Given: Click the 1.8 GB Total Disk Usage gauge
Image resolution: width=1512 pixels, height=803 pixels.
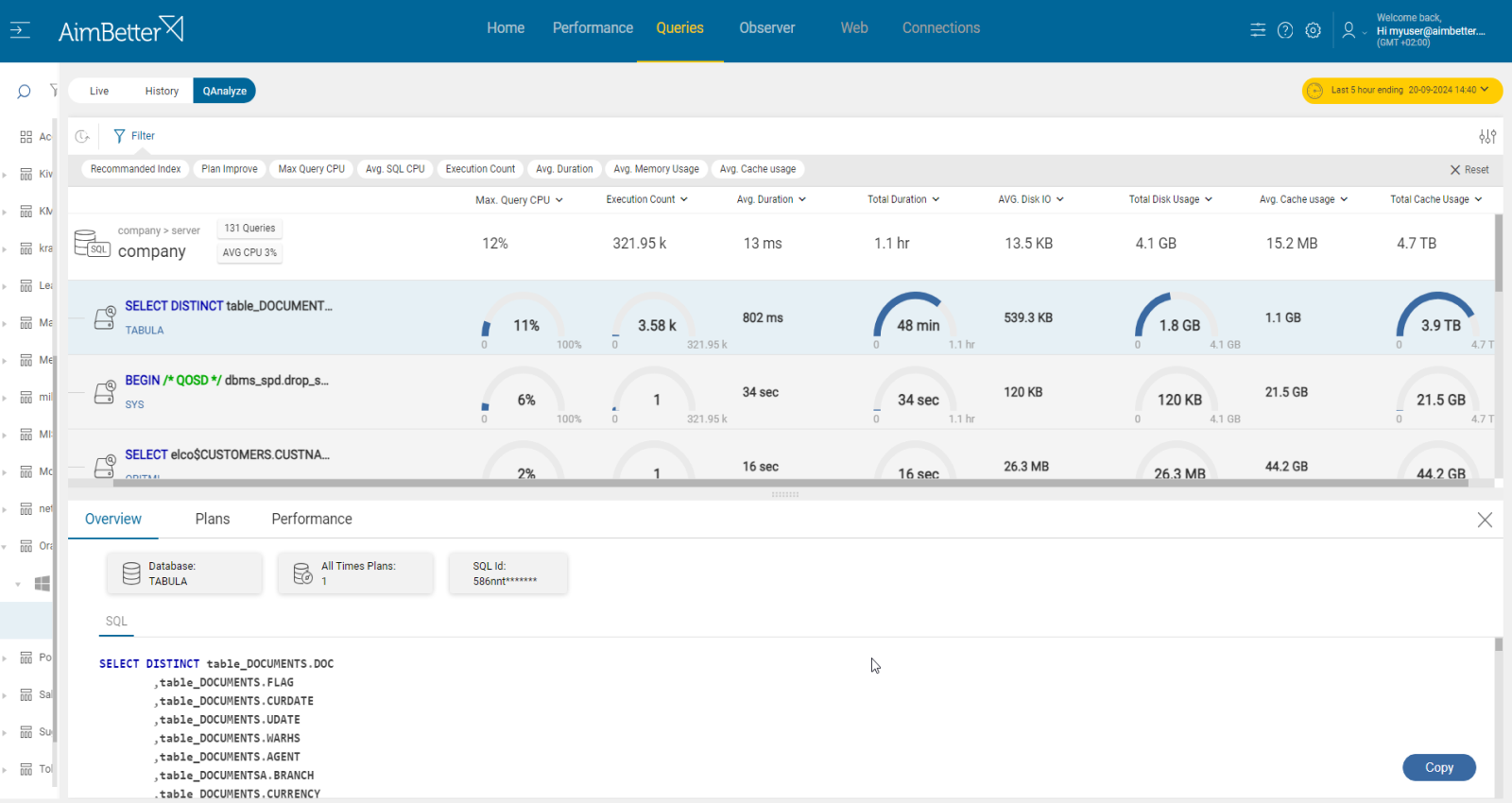Looking at the screenshot, I should pyautogui.click(x=1178, y=318).
